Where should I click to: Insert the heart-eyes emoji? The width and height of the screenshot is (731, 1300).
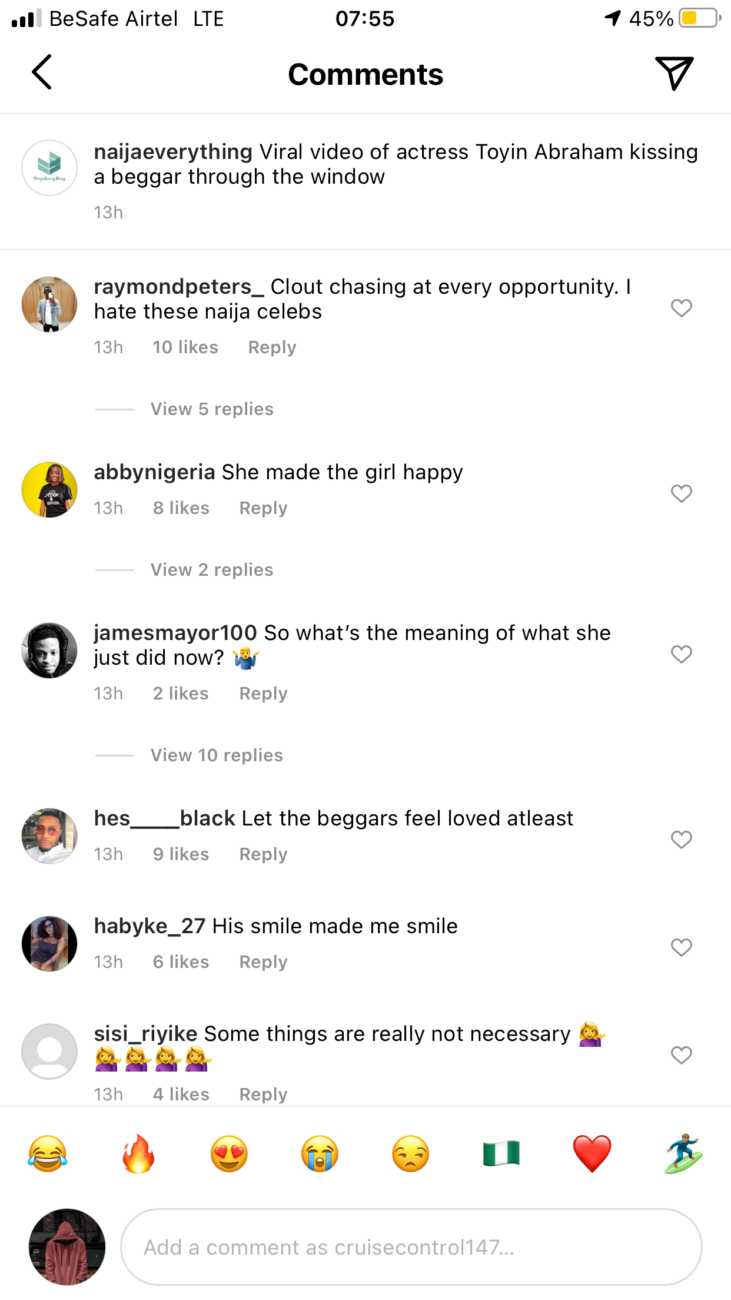[x=229, y=1155]
